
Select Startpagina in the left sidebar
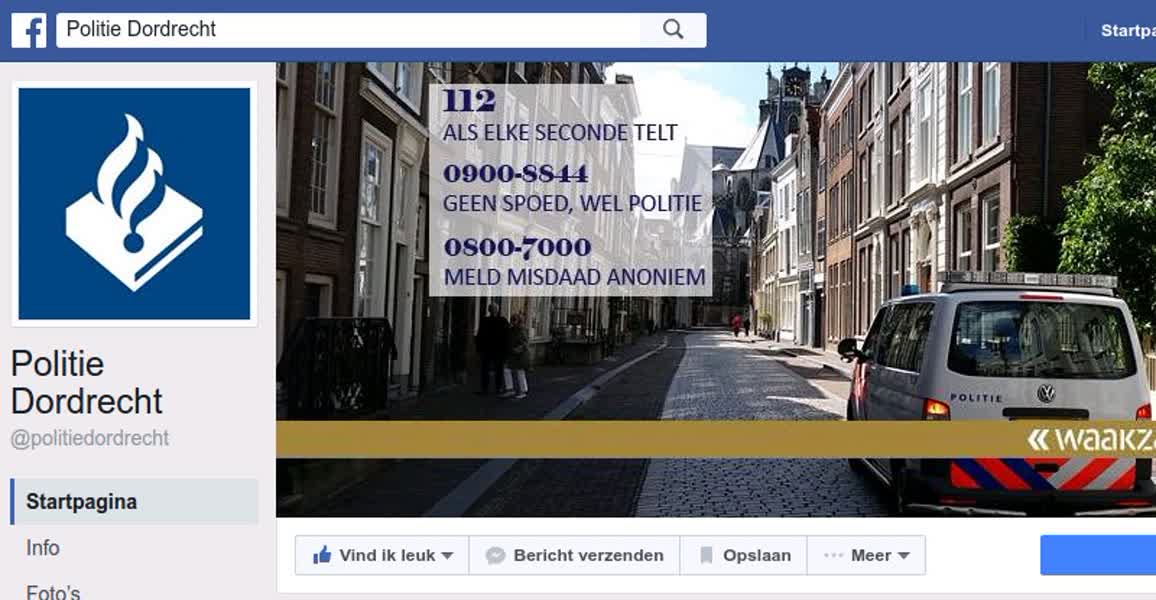coord(82,502)
